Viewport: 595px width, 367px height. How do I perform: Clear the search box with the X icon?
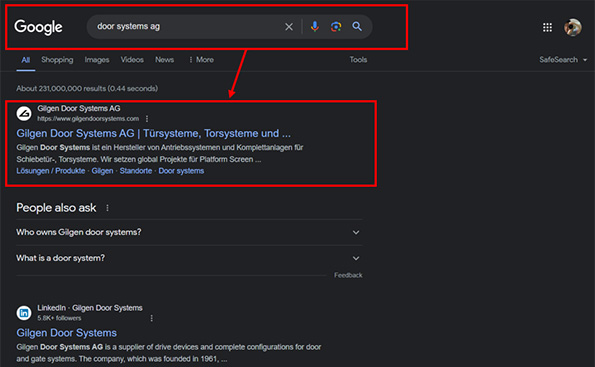[x=289, y=27]
